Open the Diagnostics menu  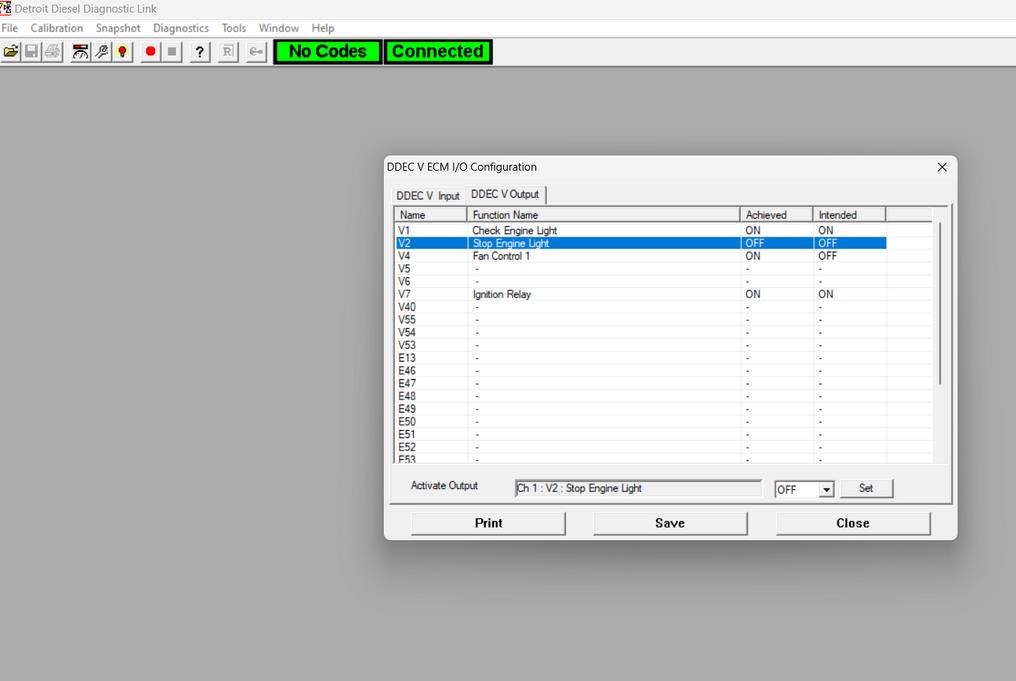[181, 28]
